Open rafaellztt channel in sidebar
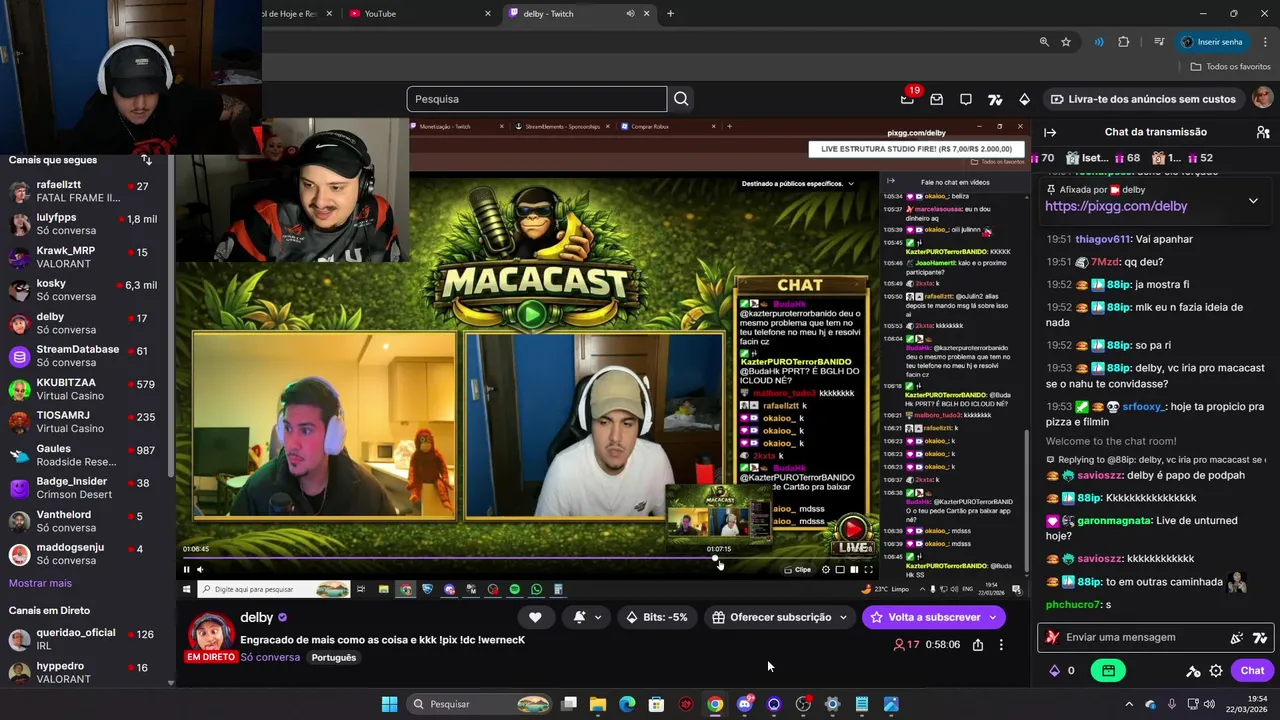This screenshot has width=1280, height=720. [x=84, y=191]
